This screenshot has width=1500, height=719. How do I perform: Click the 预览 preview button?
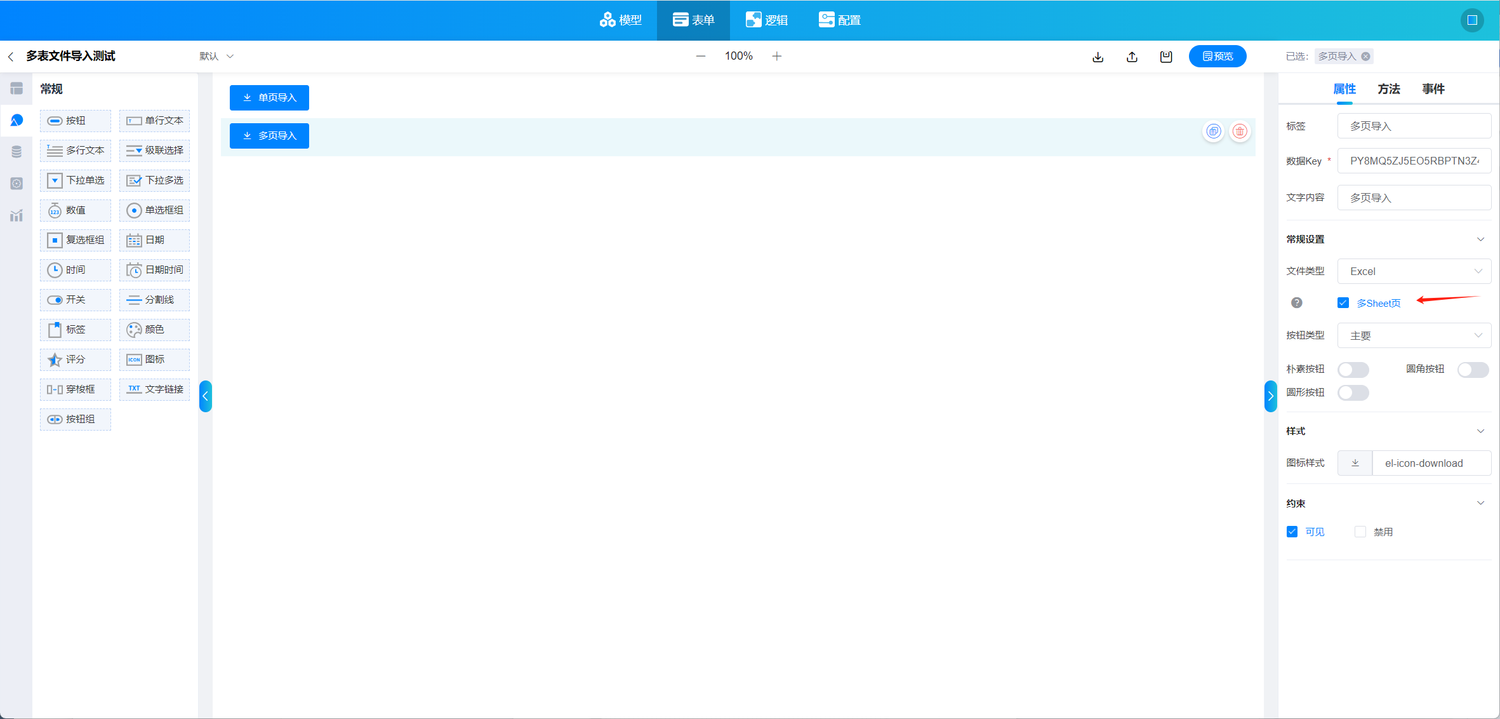[x=1217, y=57]
